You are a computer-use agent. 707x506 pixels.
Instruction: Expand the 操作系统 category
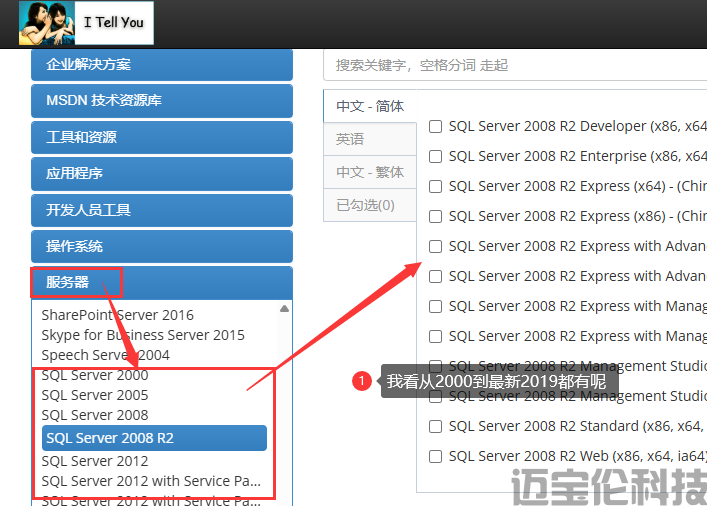pos(162,247)
